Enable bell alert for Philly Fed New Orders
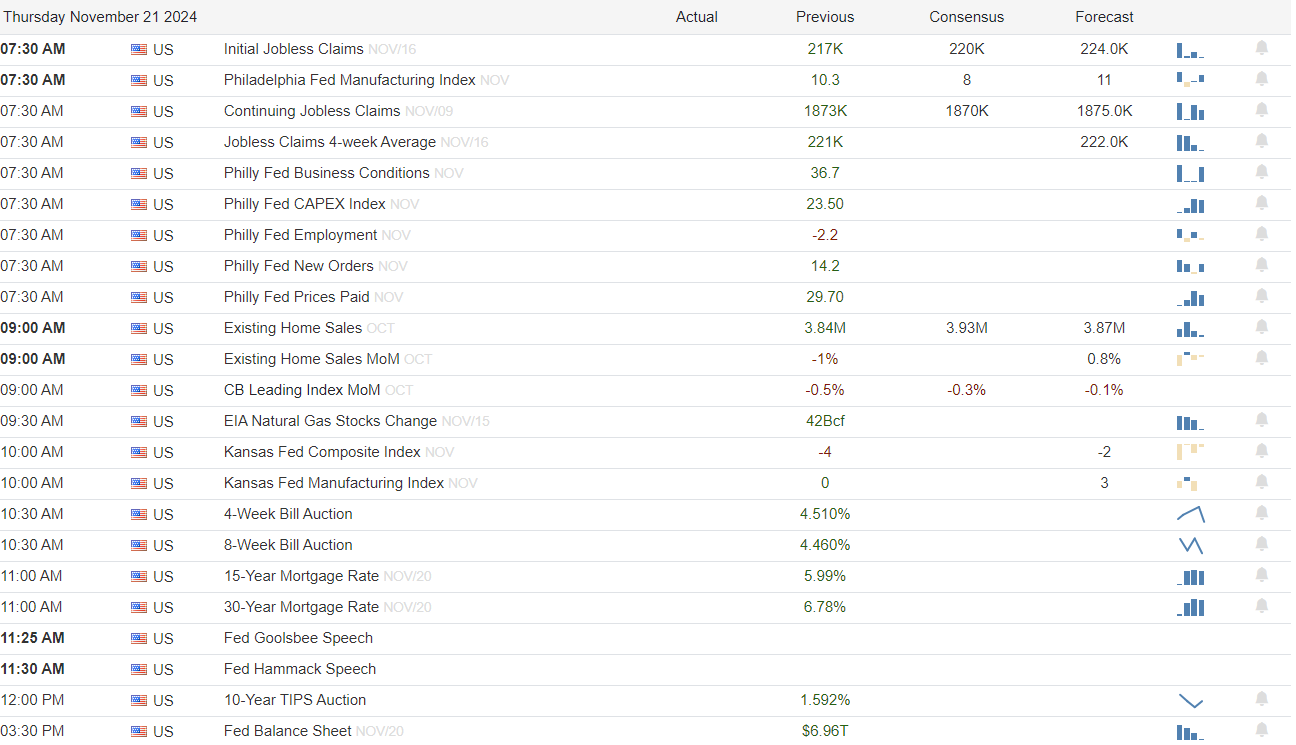This screenshot has width=1296, height=745. click(1262, 265)
